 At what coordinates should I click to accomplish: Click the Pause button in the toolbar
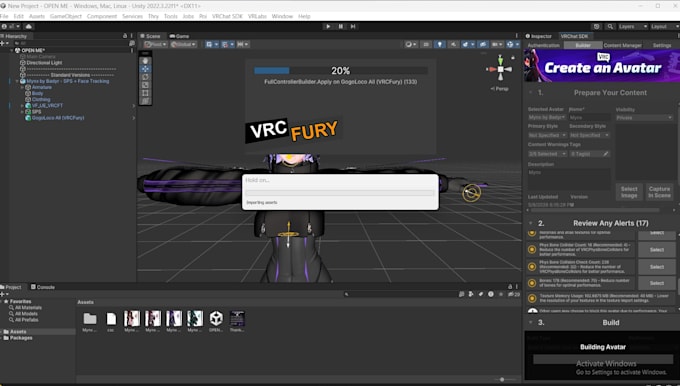(340, 26)
